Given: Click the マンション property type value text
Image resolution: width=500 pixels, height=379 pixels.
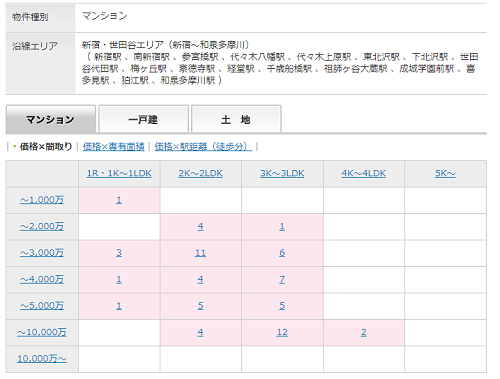Looking at the screenshot, I should click(x=105, y=16).
